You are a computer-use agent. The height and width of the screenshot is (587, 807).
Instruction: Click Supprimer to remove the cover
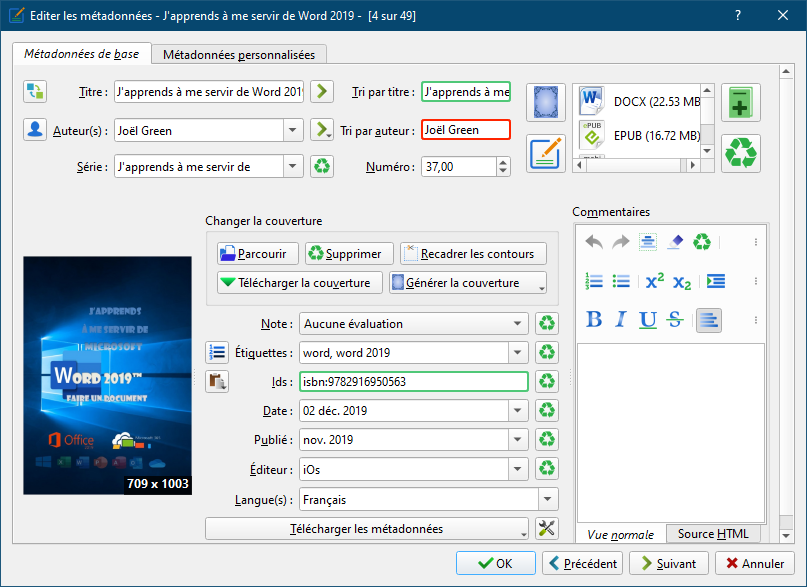tap(349, 254)
